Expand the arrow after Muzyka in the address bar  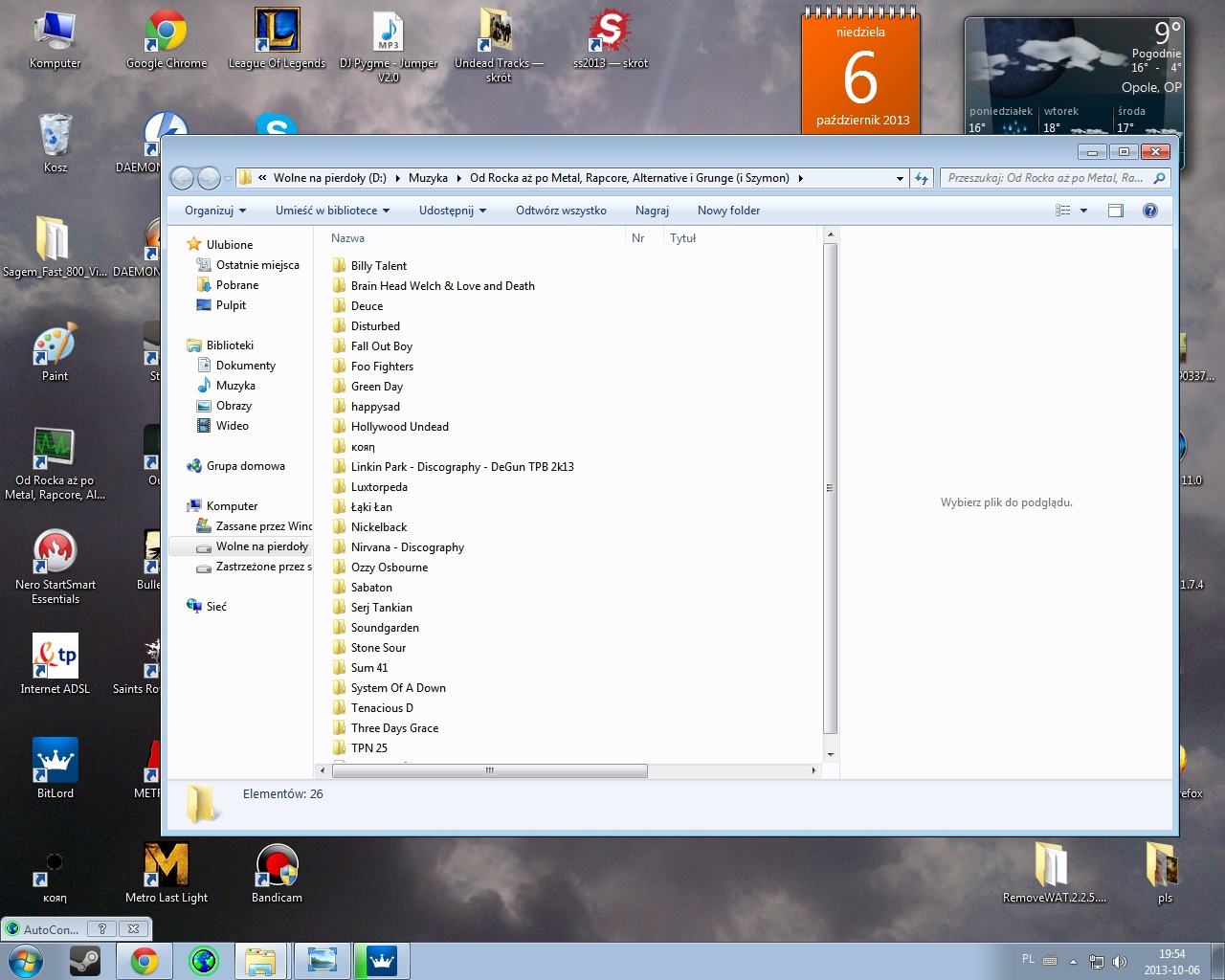tap(458, 178)
